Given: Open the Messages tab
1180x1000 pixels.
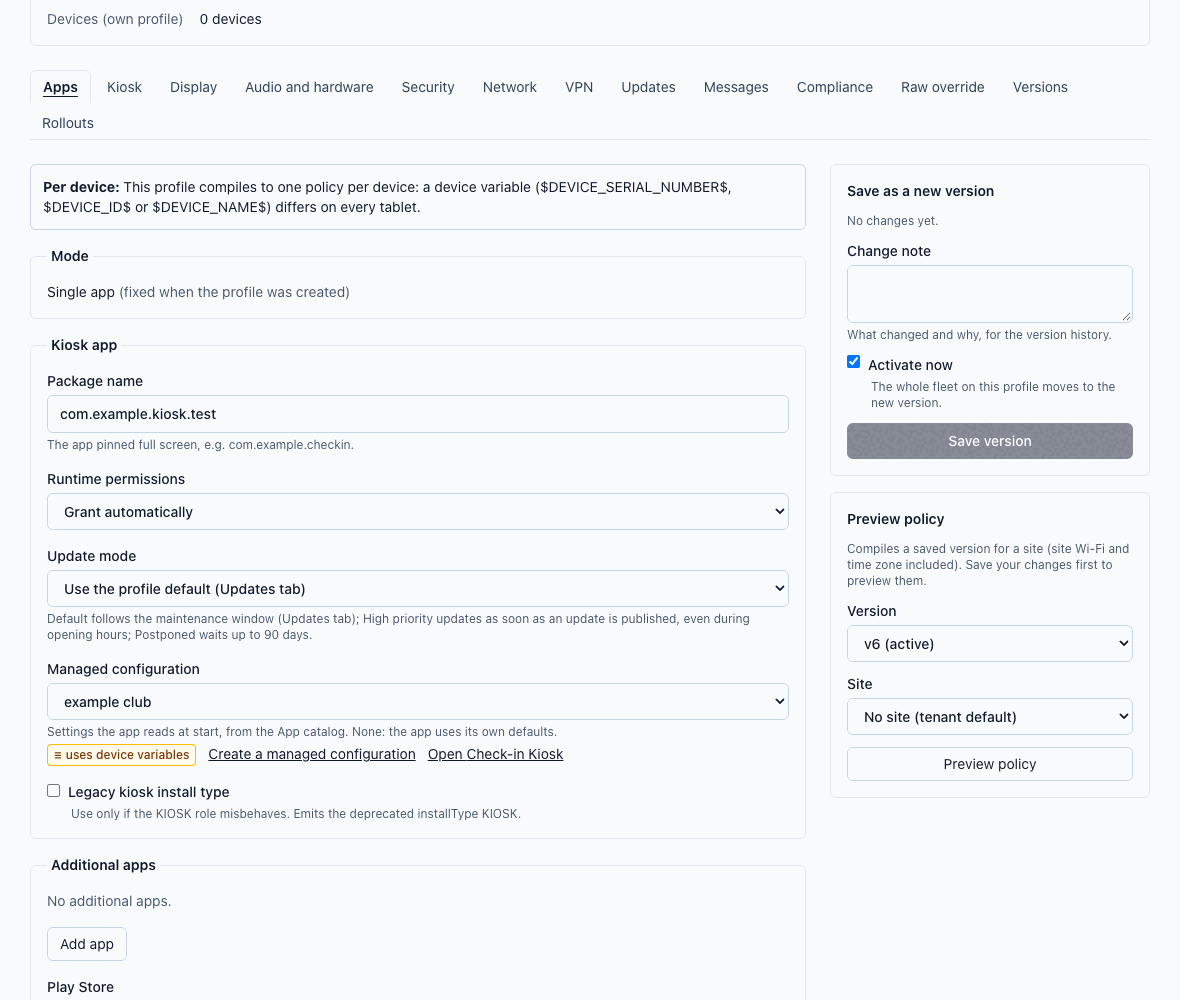Looking at the screenshot, I should tap(736, 87).
